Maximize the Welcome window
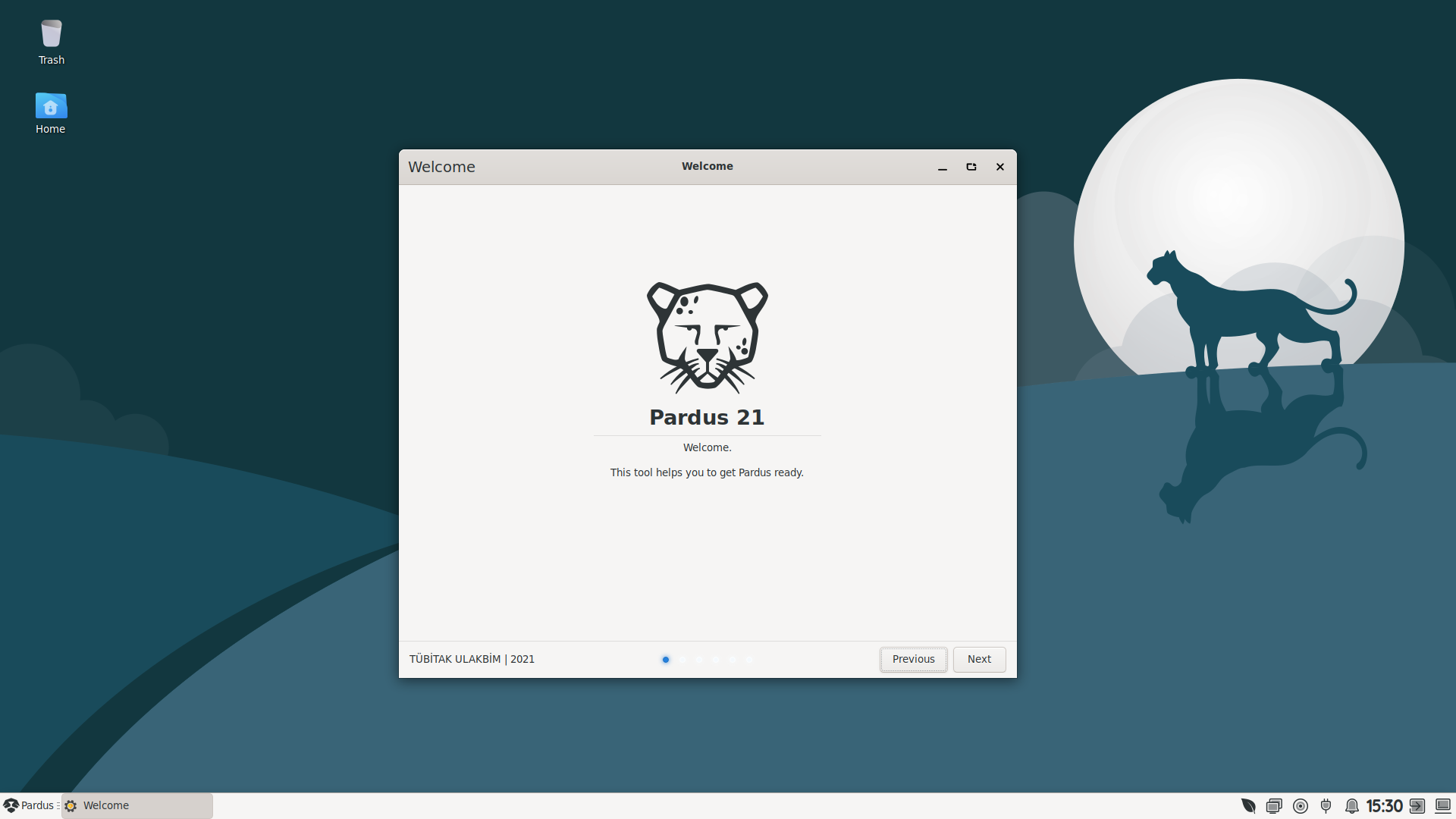 tap(971, 167)
